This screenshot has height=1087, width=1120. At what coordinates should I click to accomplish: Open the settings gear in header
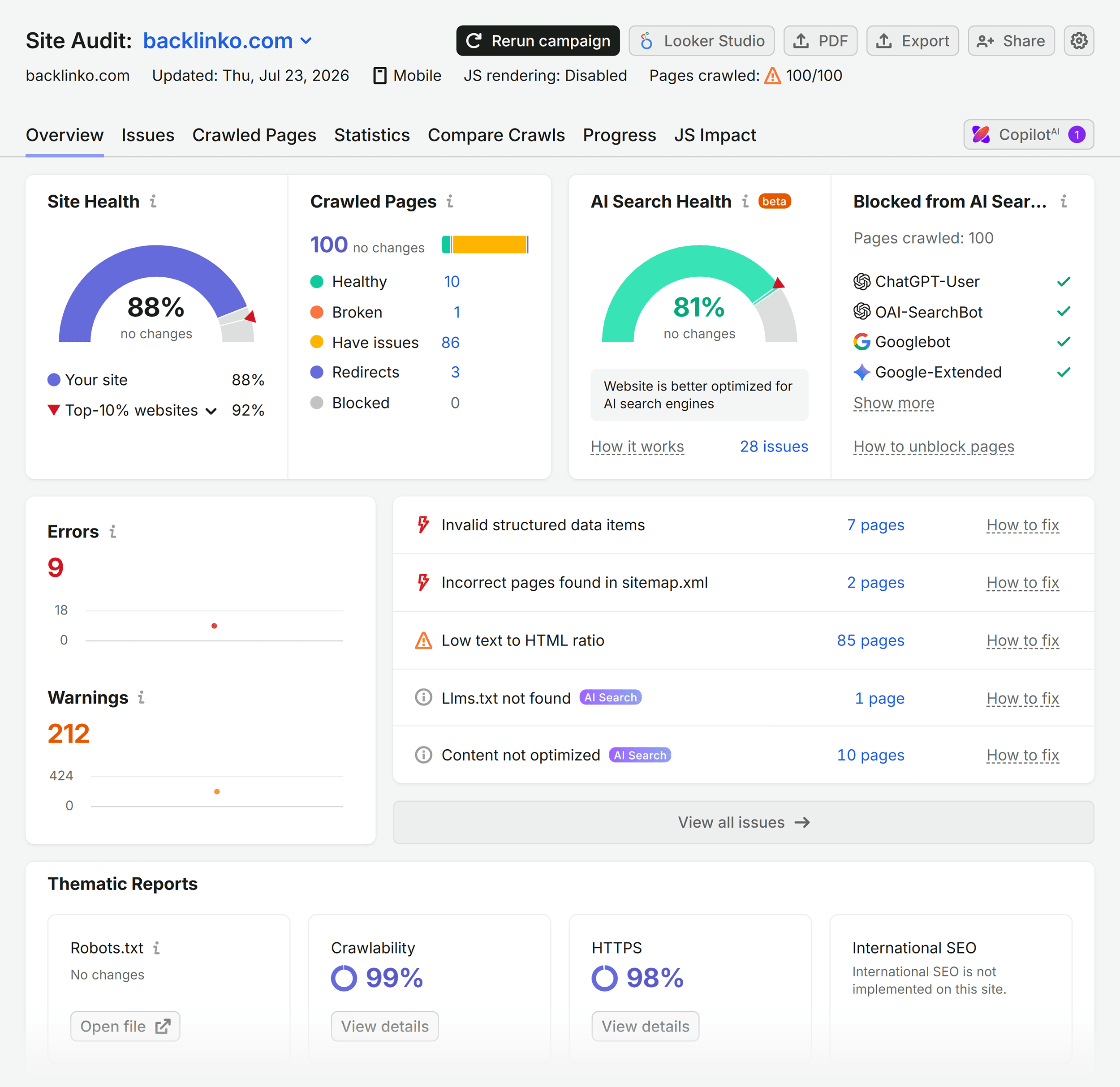tap(1078, 41)
